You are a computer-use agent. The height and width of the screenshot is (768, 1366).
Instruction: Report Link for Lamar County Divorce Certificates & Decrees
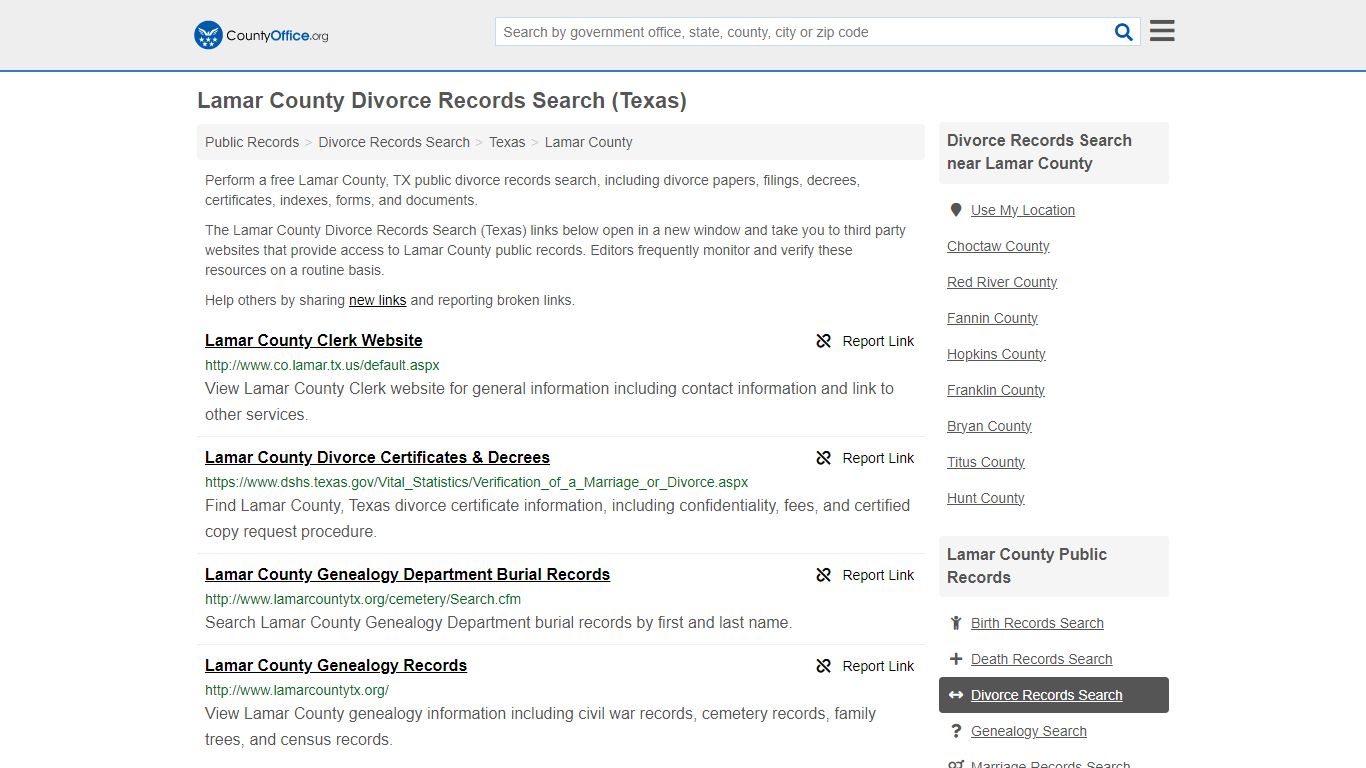(878, 457)
